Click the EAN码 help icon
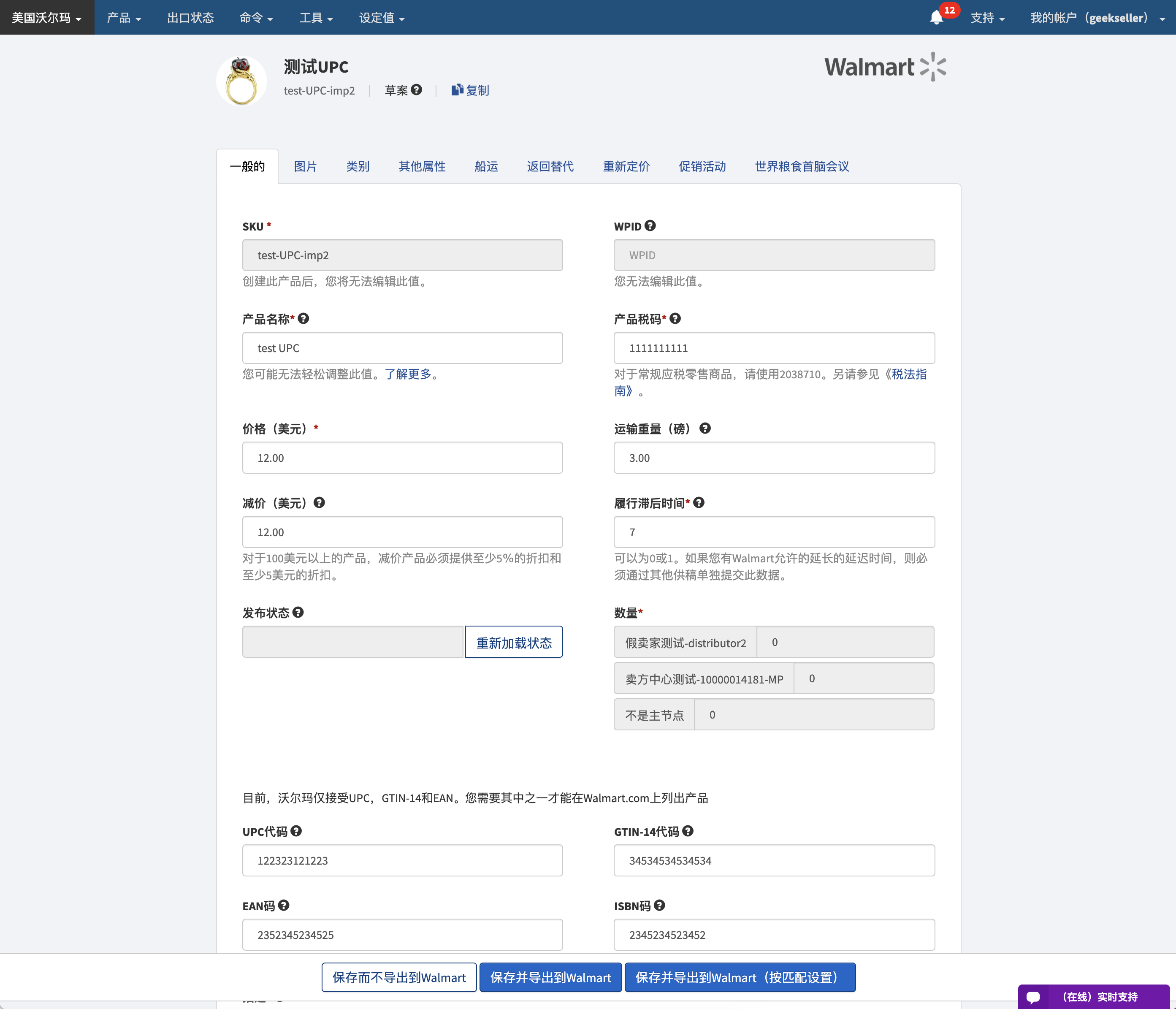This screenshot has width=1176, height=1009. 284,905
